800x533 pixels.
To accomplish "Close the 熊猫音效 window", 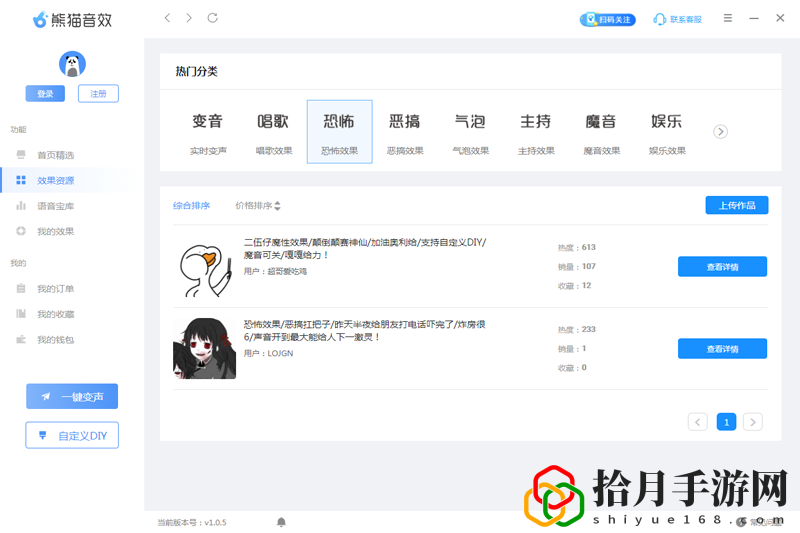I will click(x=780, y=18).
